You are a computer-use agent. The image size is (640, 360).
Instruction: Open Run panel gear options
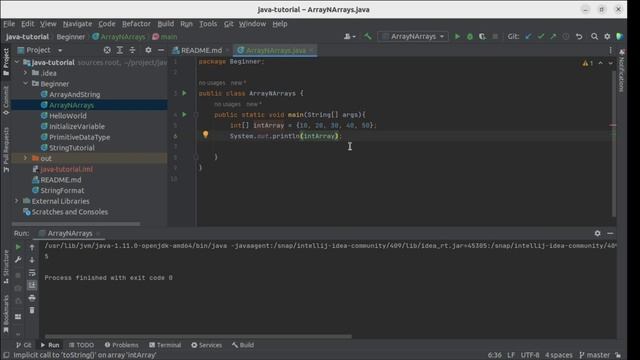click(598, 233)
